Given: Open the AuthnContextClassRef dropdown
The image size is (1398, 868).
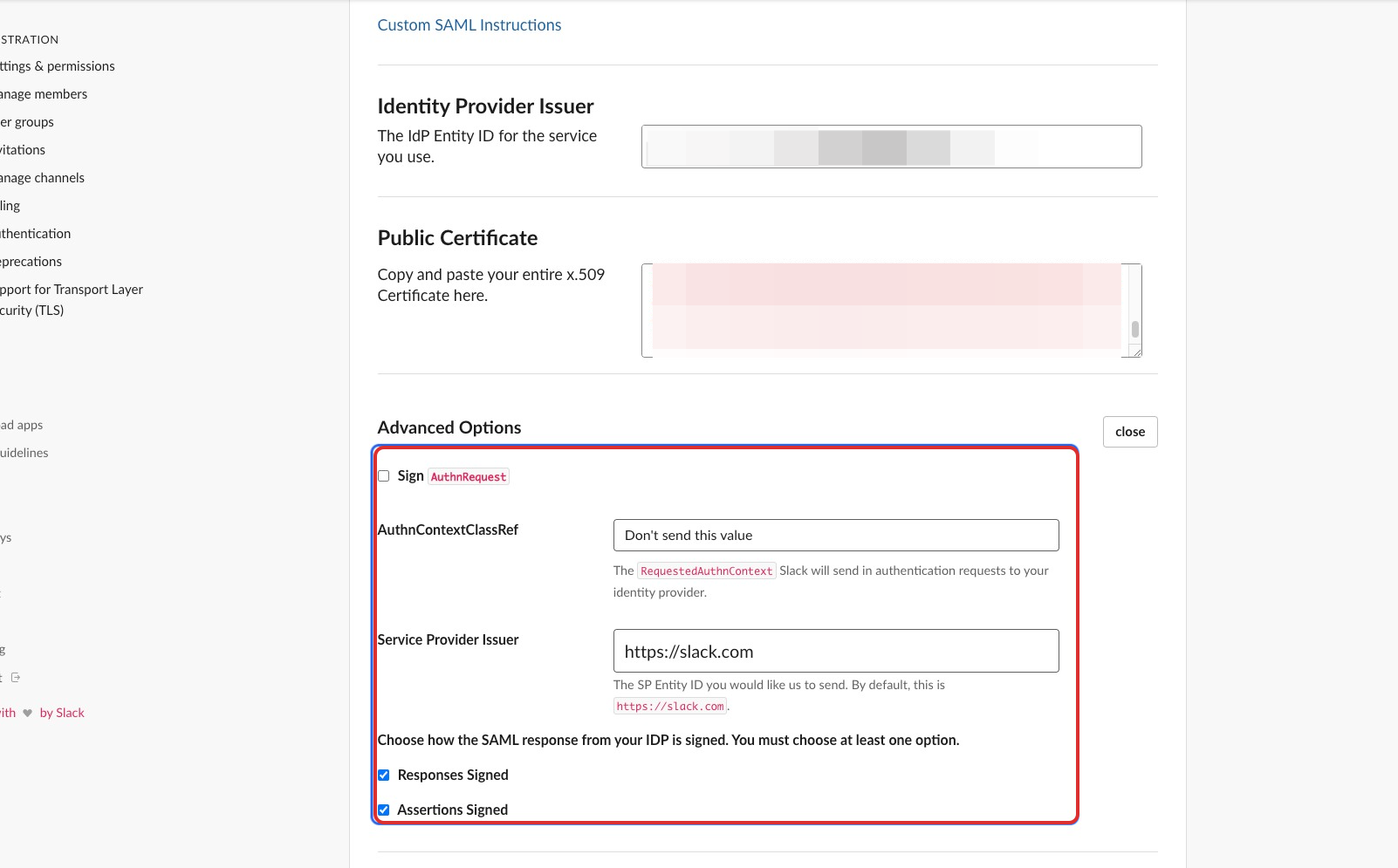Looking at the screenshot, I should point(836,536).
